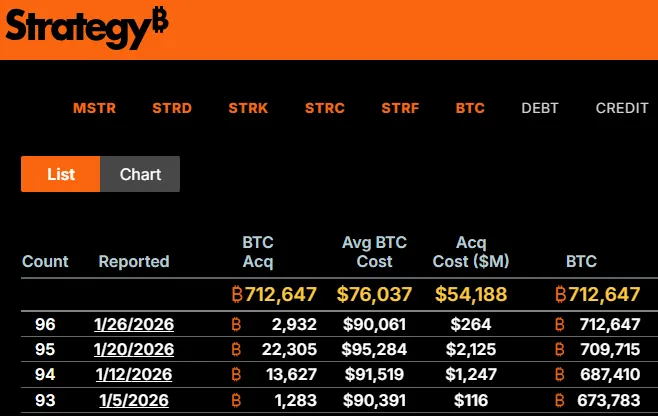Sort by the Reported column header
This screenshot has height=416, width=658.
134,262
